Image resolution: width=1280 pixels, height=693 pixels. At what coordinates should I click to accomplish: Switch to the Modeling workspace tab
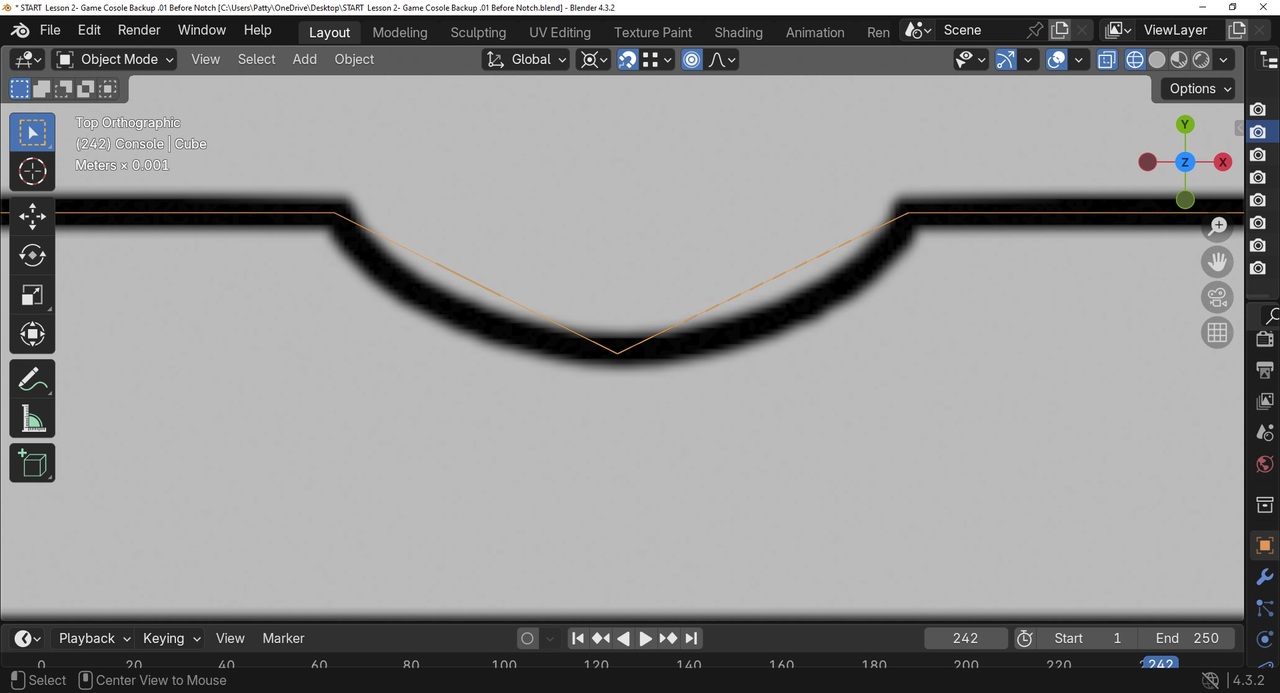(400, 32)
